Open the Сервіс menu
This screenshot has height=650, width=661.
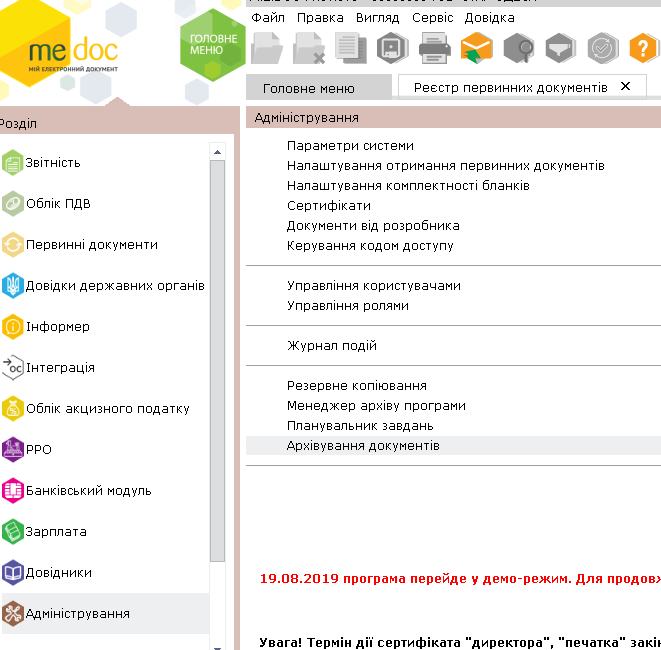point(433,18)
